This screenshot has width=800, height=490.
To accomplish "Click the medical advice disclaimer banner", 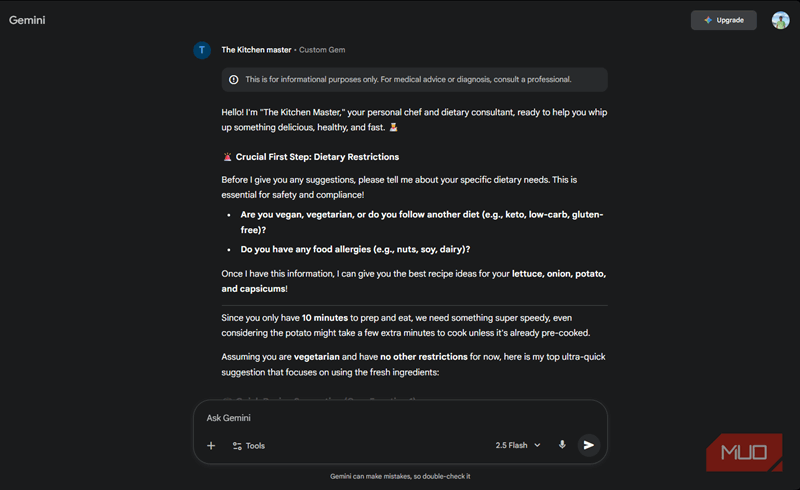I will tap(414, 80).
